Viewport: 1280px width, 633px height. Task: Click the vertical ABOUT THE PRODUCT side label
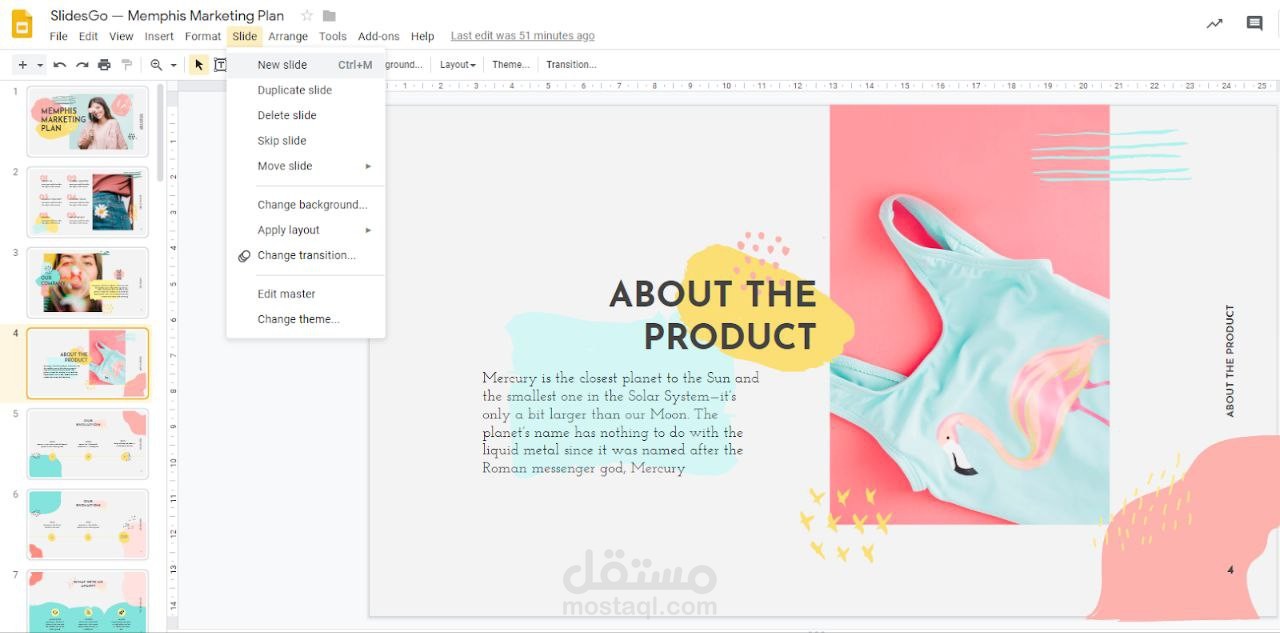1230,361
